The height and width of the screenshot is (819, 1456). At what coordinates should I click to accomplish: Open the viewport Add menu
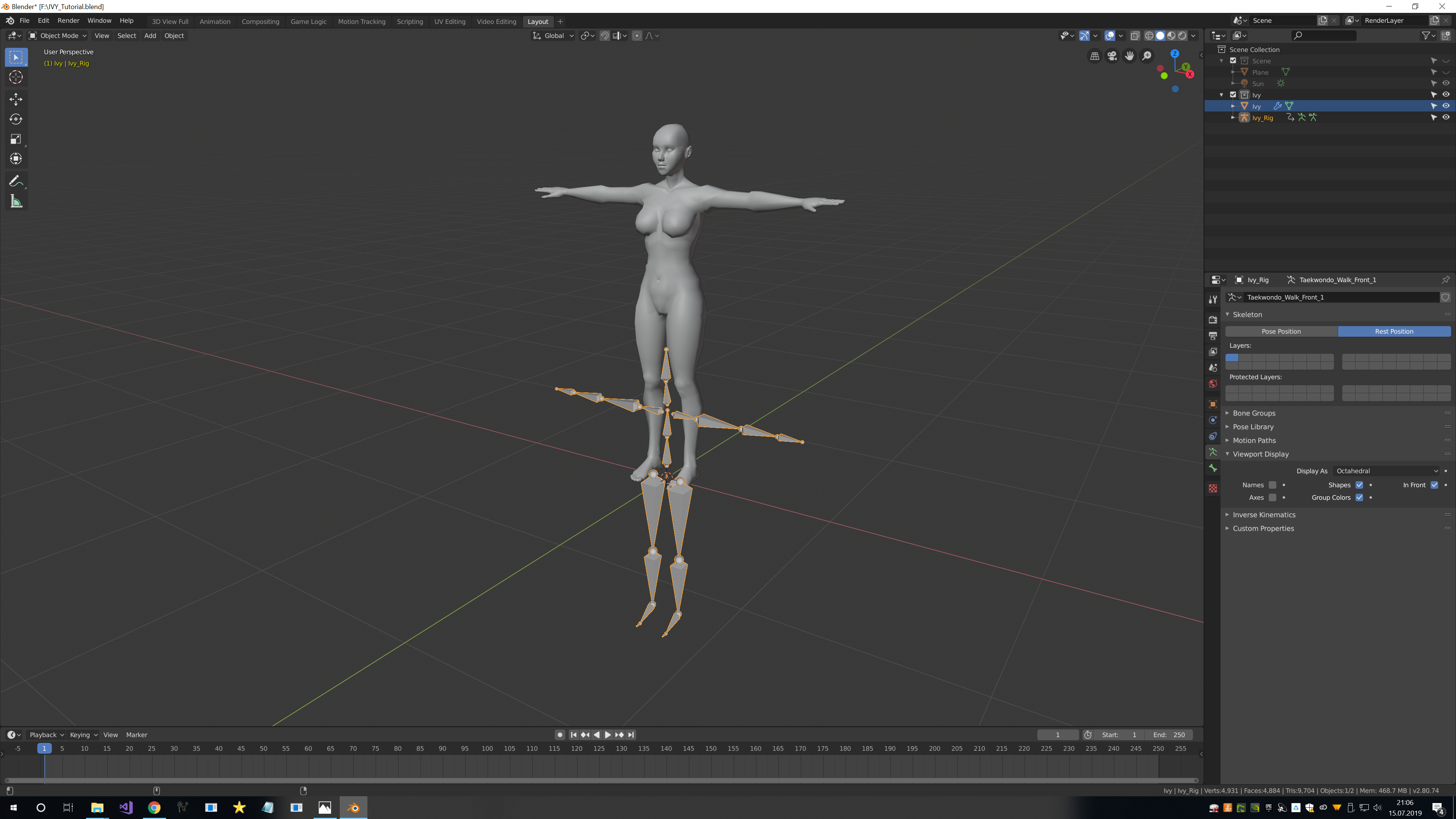click(150, 36)
